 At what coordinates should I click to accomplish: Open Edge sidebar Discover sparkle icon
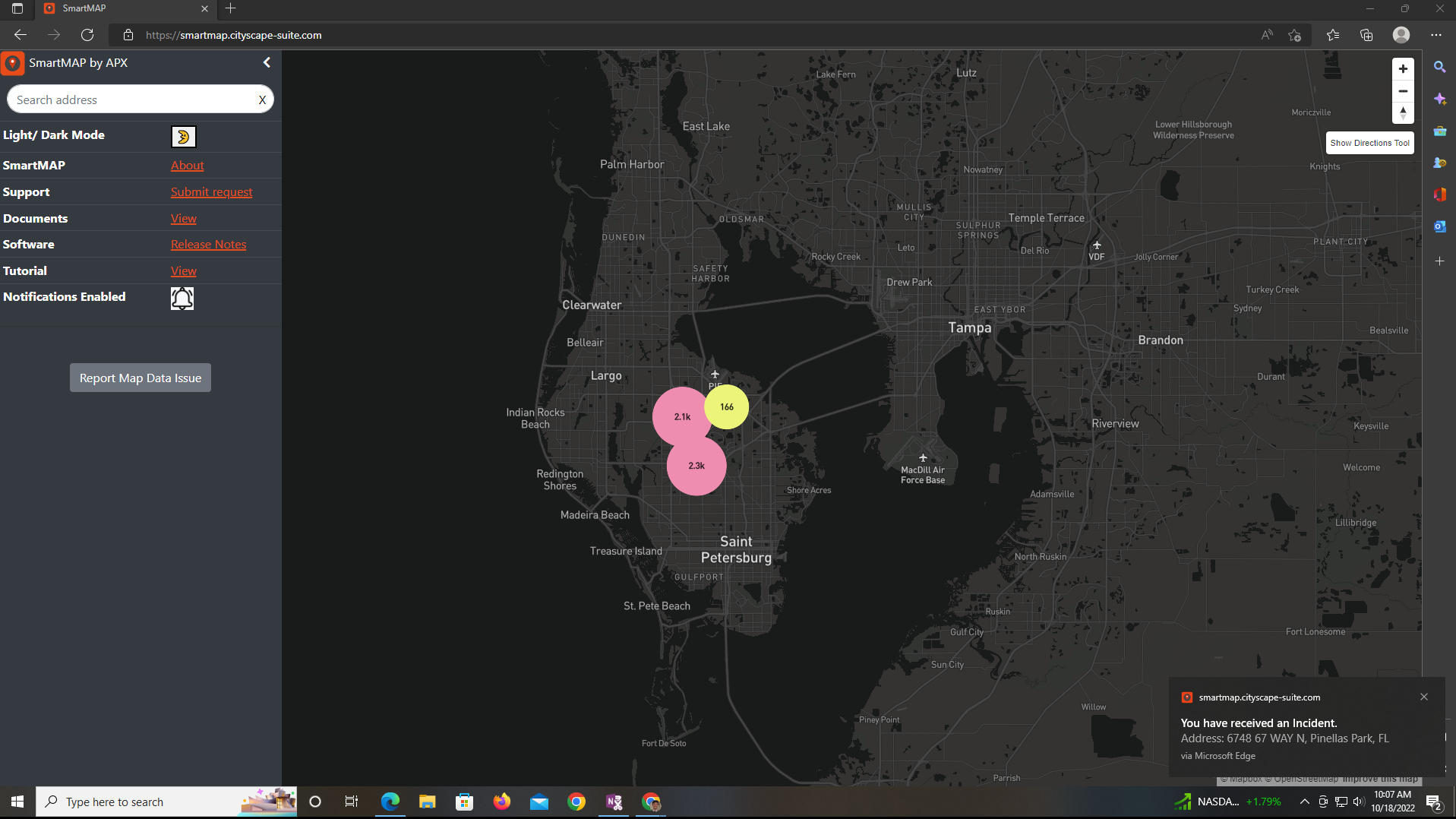[x=1439, y=99]
